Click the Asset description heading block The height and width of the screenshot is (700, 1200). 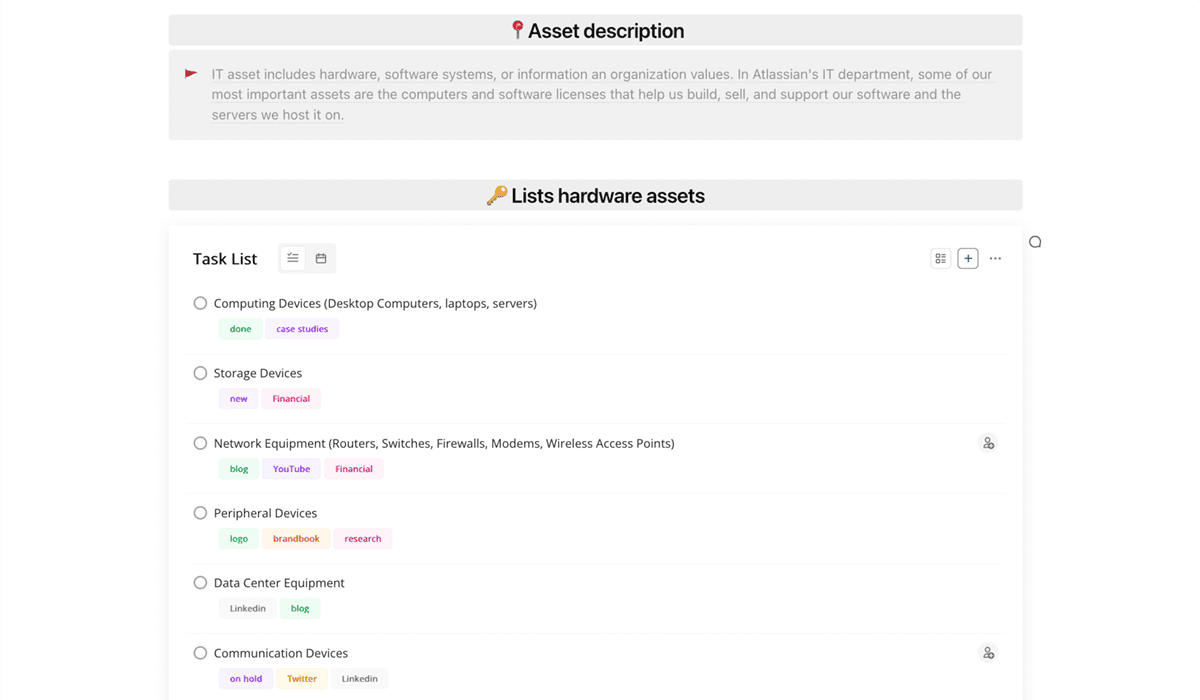click(x=596, y=31)
